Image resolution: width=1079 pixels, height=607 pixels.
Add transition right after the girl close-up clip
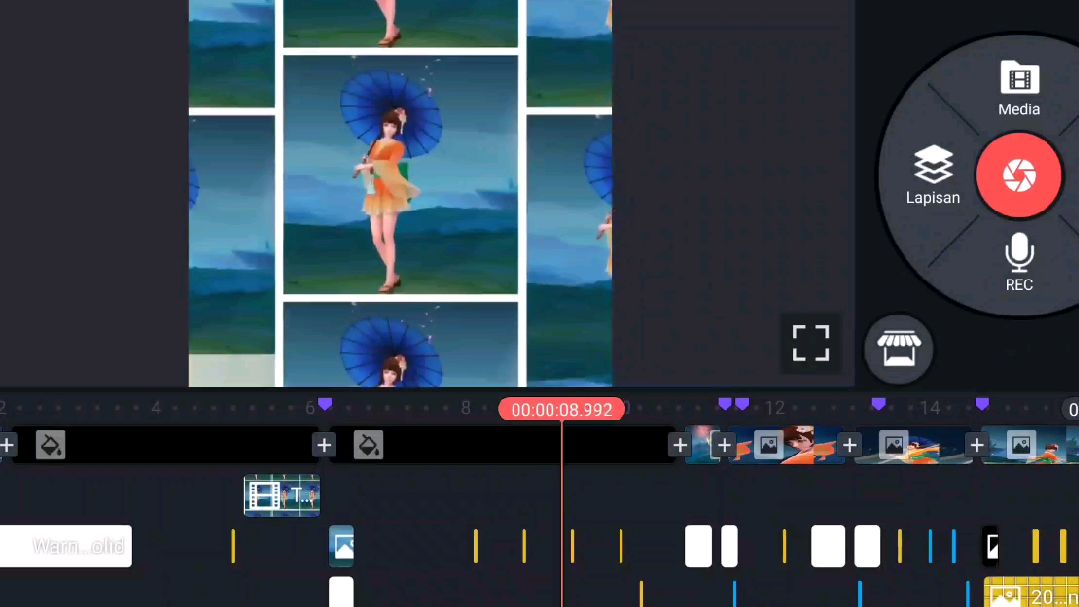[x=849, y=445]
